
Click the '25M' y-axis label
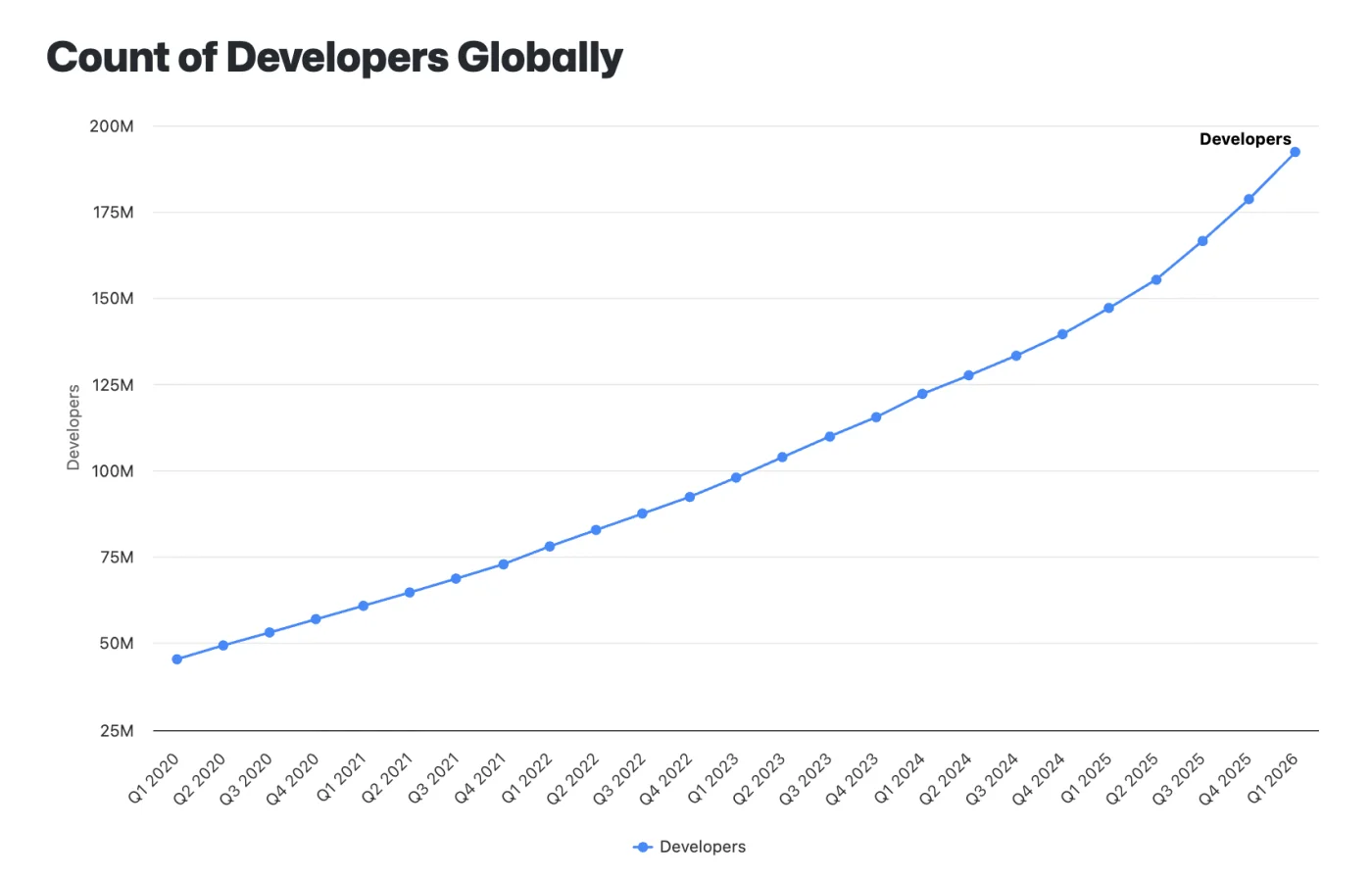[117, 731]
